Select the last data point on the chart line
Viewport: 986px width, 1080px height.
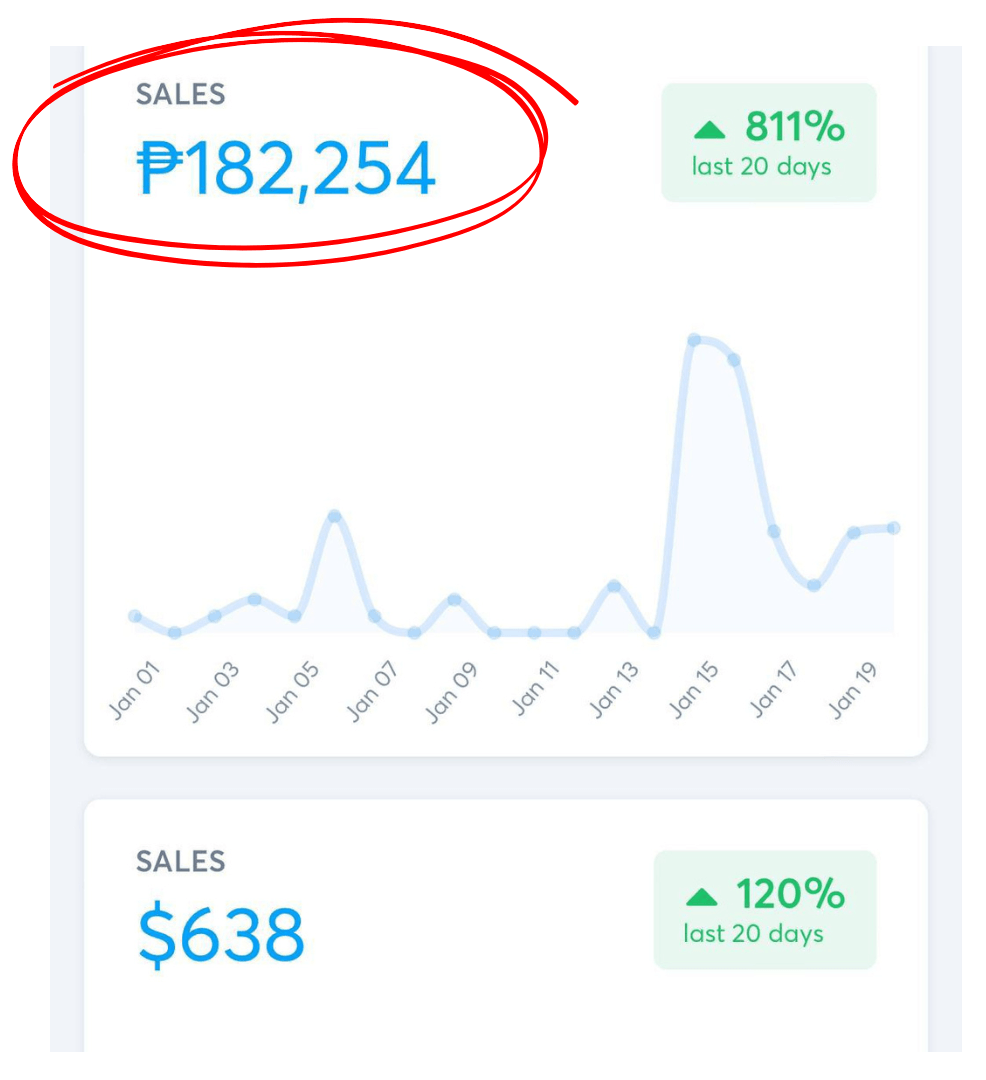(x=893, y=528)
